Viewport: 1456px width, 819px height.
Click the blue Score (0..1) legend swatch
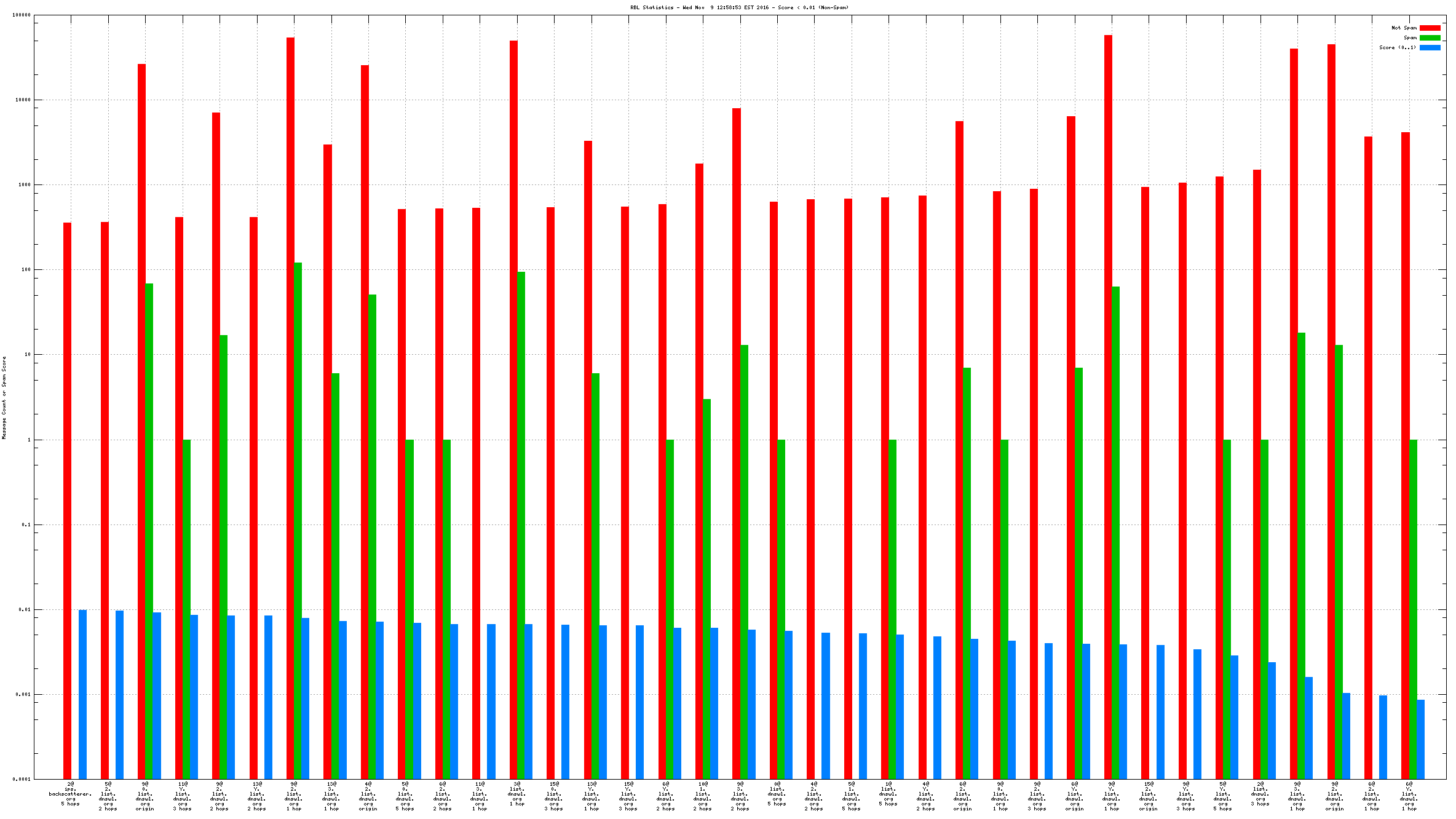pyautogui.click(x=1430, y=47)
